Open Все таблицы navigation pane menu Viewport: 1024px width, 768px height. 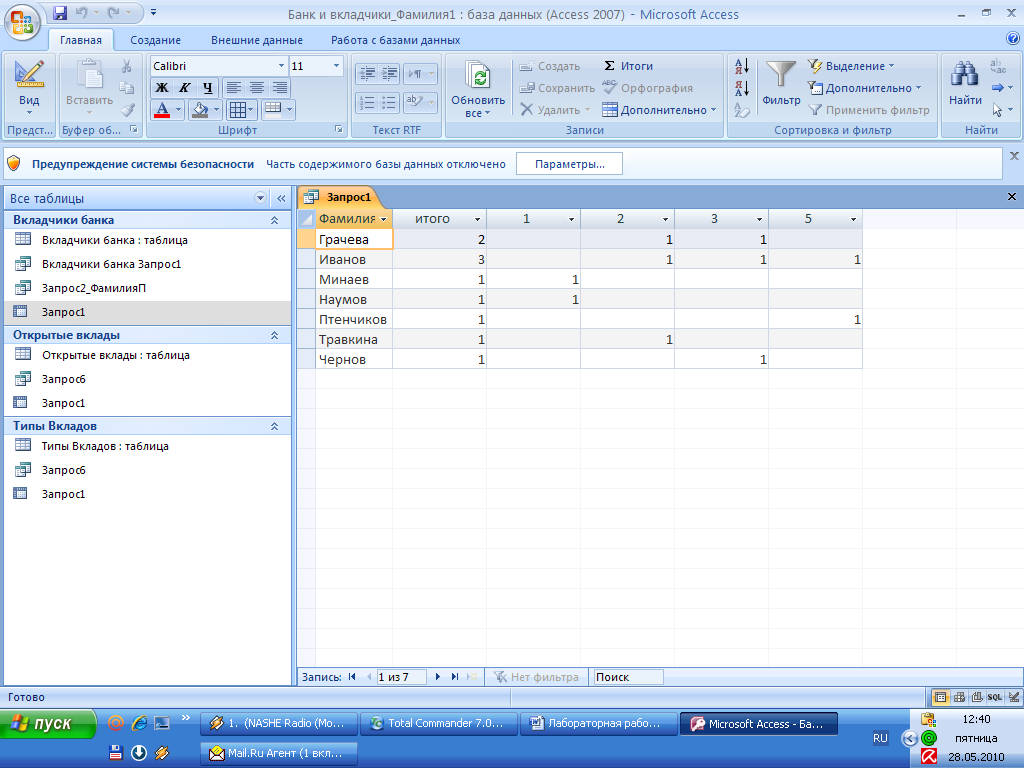(x=261, y=198)
